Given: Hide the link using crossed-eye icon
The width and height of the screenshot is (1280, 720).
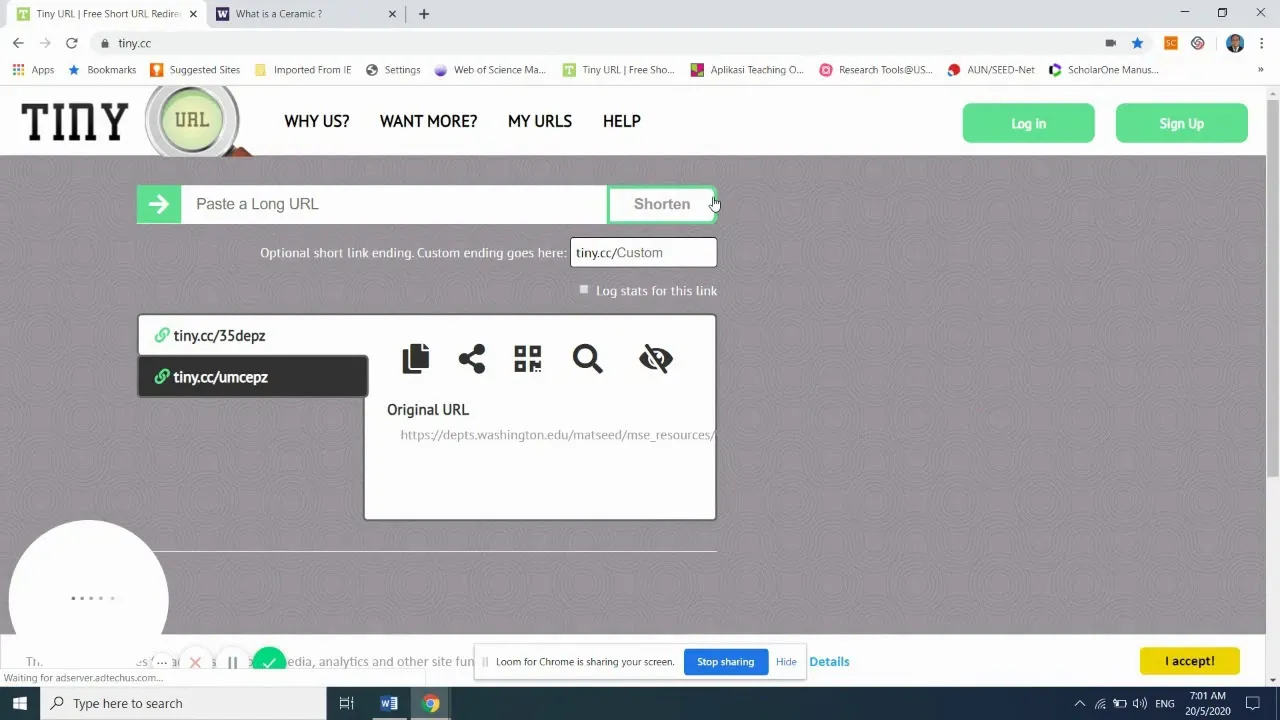Looking at the screenshot, I should point(656,358).
